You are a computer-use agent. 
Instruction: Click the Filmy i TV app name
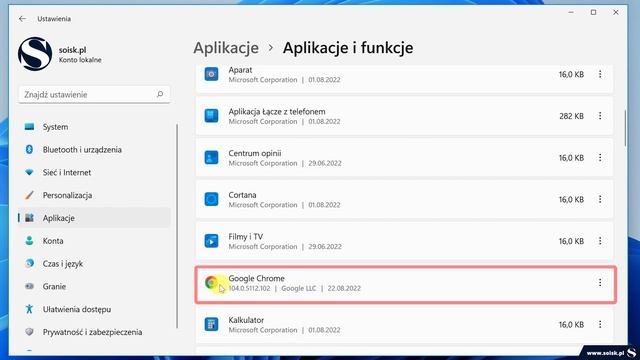coord(246,237)
